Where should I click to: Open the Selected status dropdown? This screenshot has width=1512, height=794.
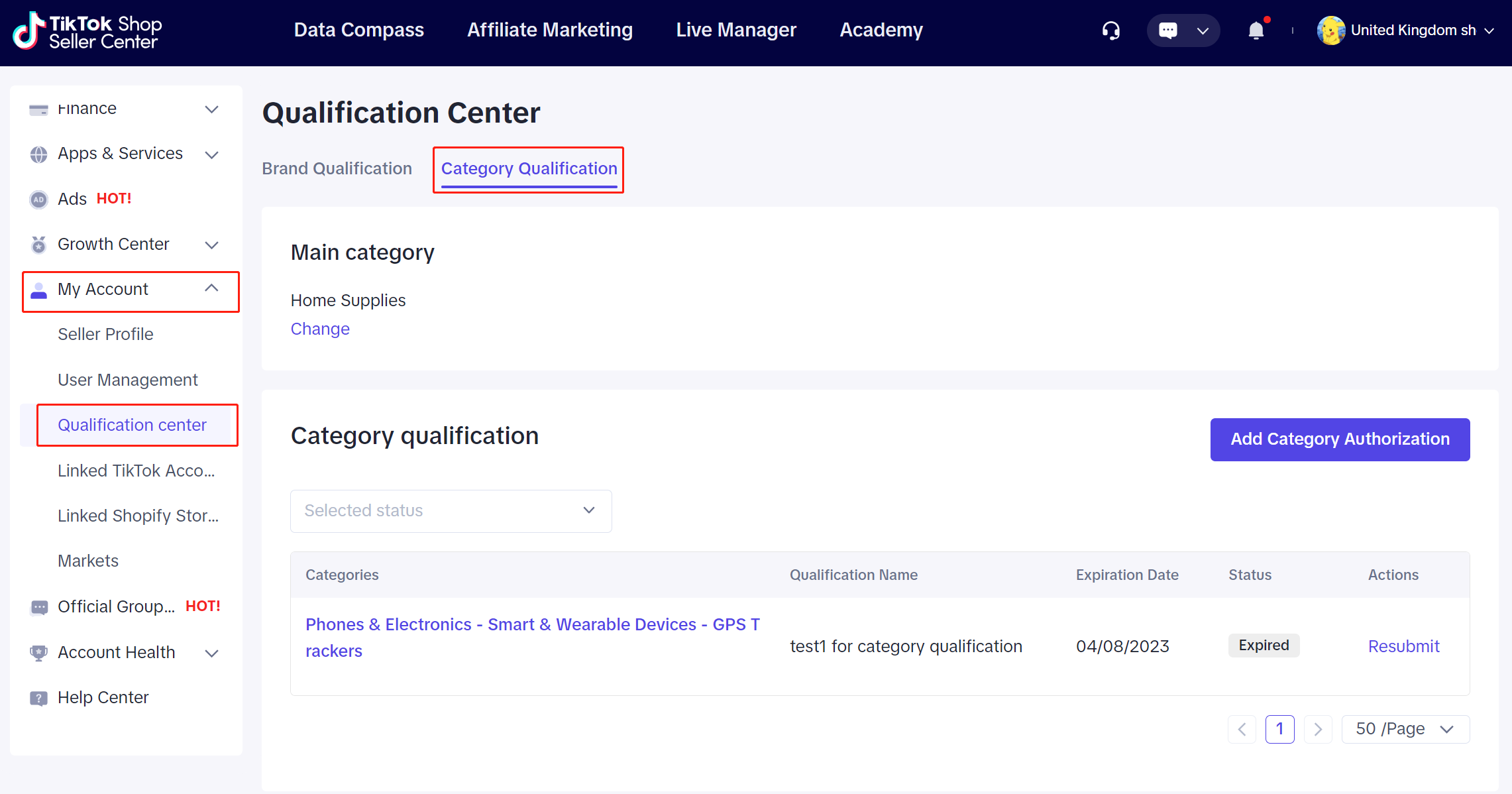[x=451, y=511]
